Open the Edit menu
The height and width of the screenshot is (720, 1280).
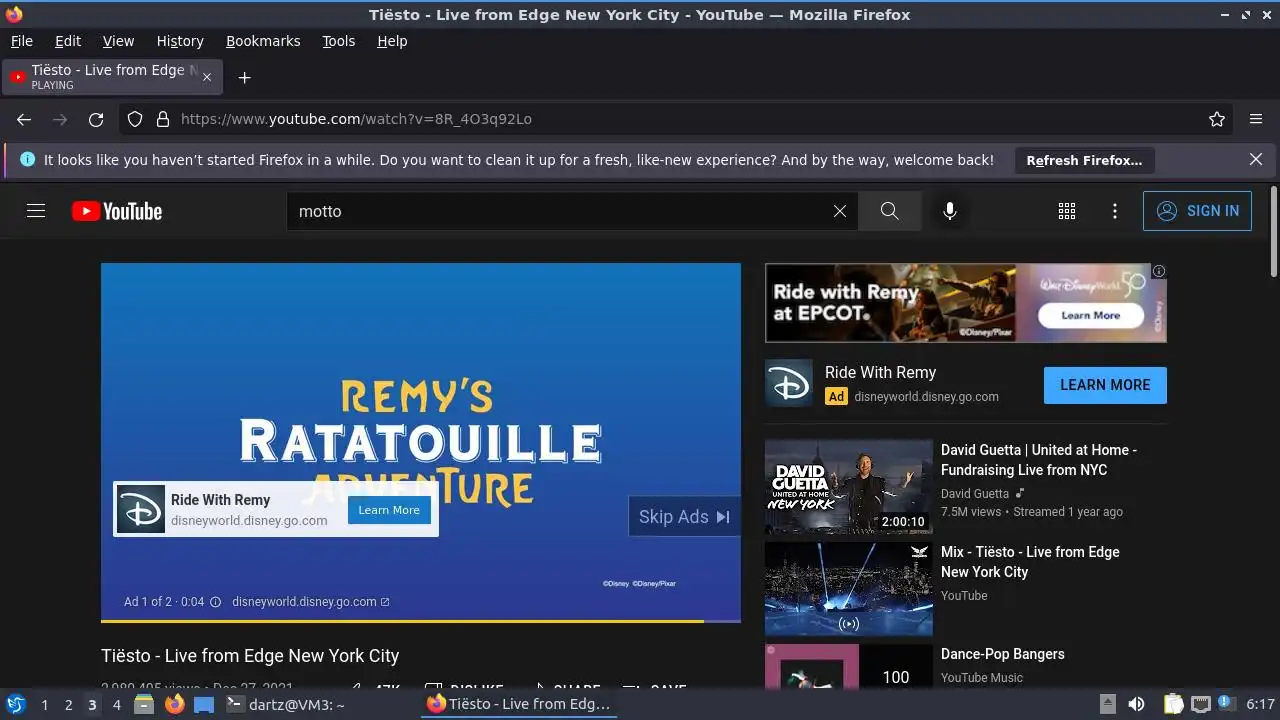pos(68,41)
